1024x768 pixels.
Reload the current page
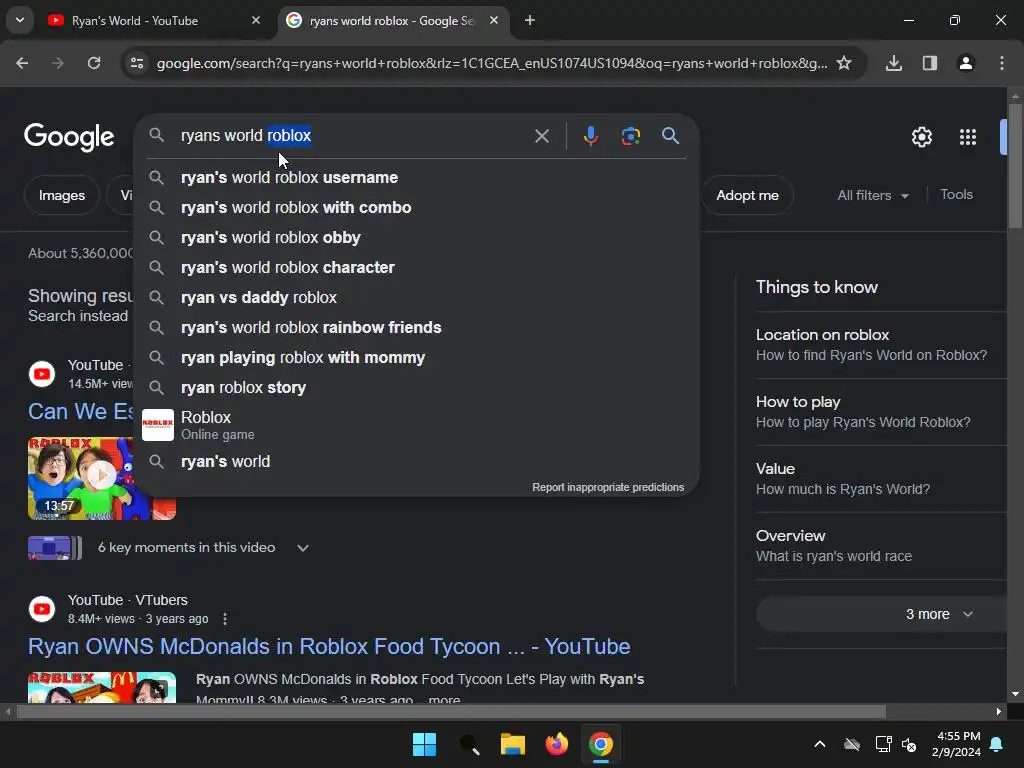94,63
